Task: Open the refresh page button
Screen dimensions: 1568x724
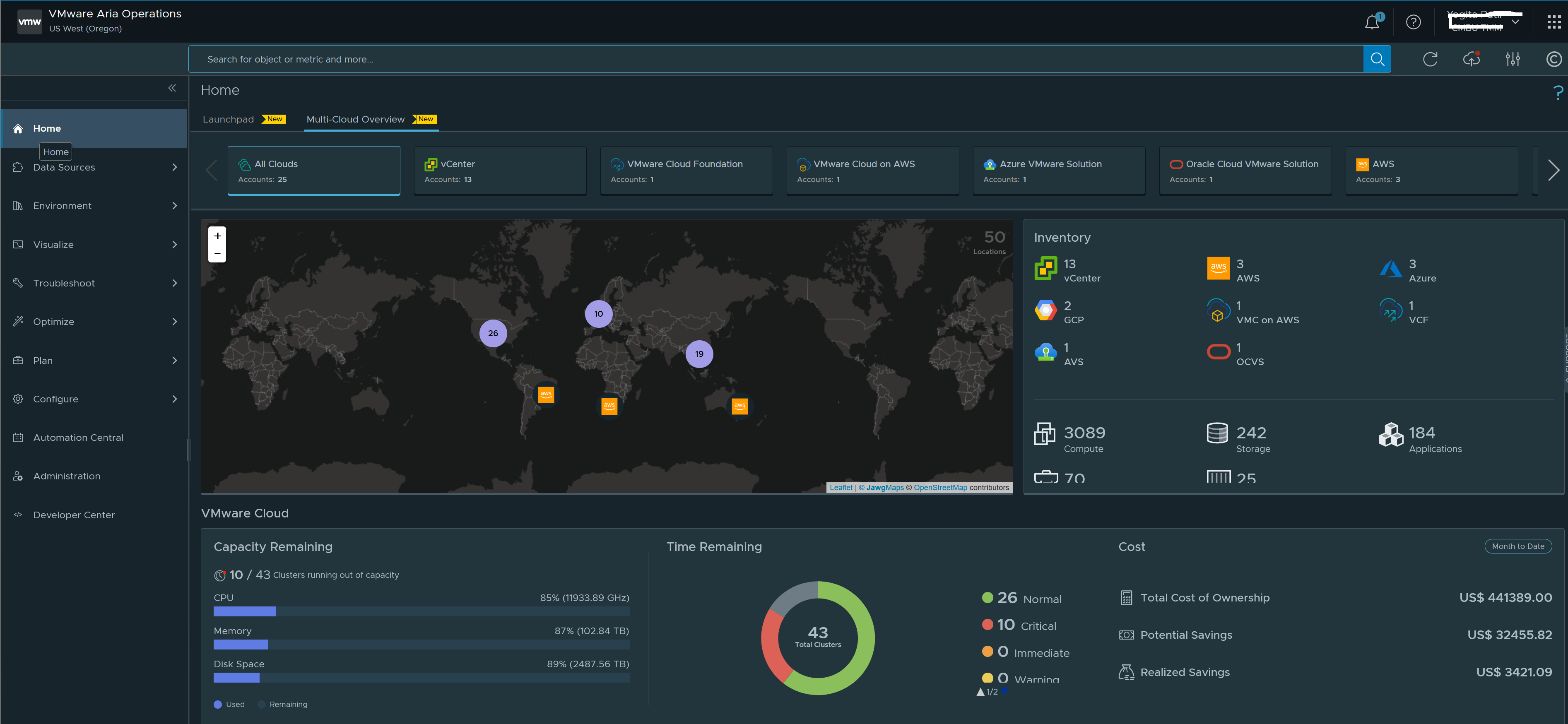Action: coord(1430,59)
